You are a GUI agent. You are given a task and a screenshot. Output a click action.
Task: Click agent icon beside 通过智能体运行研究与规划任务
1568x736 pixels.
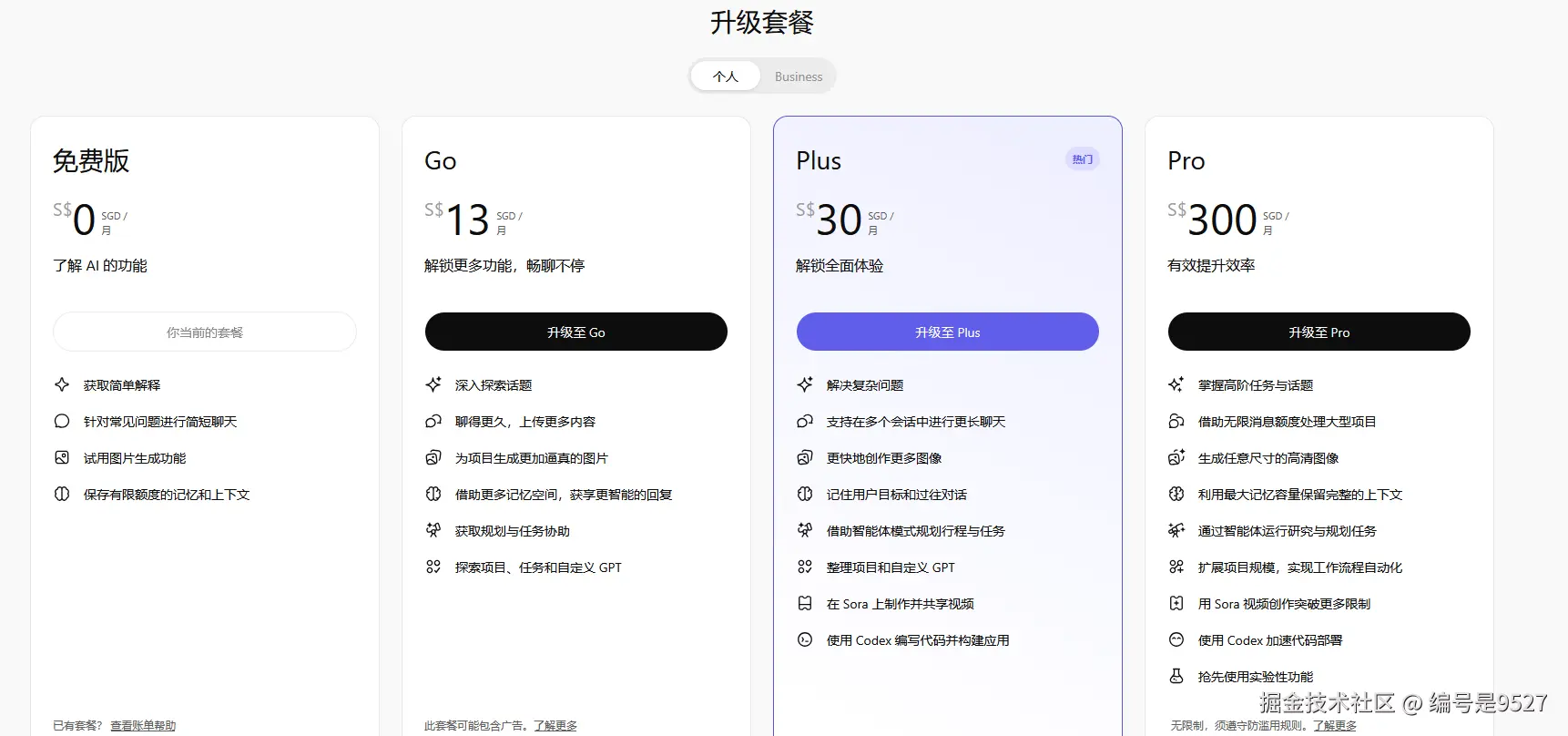click(x=1176, y=530)
